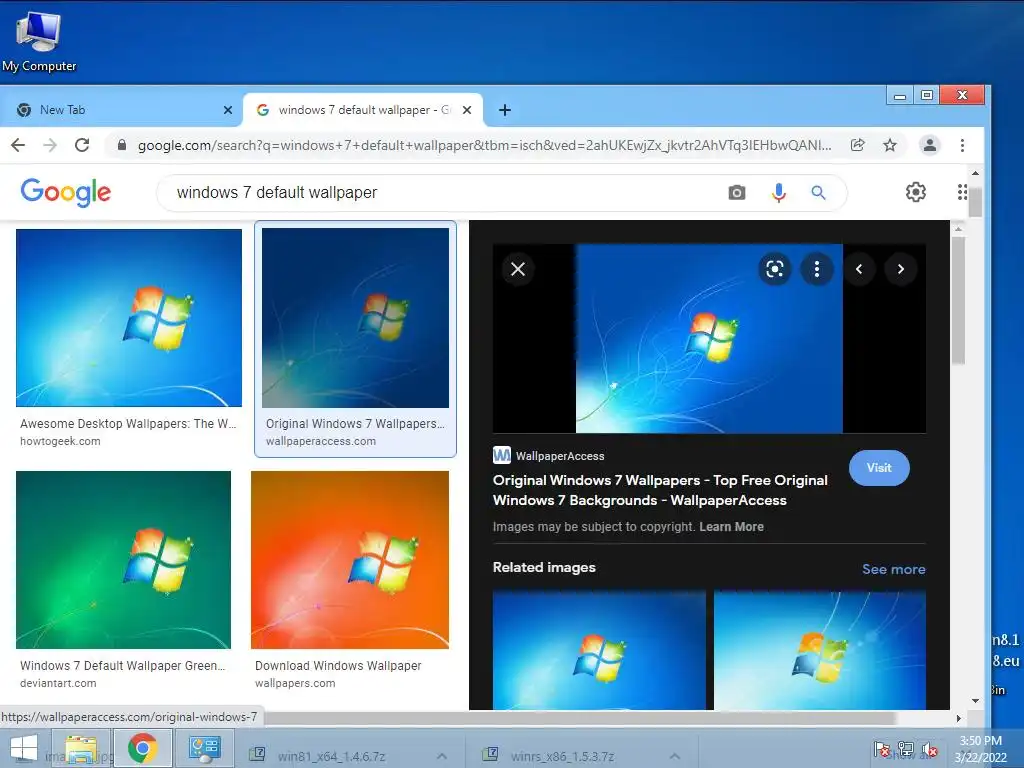Show previous image in preview
This screenshot has height=768, width=1024.
[859, 269]
